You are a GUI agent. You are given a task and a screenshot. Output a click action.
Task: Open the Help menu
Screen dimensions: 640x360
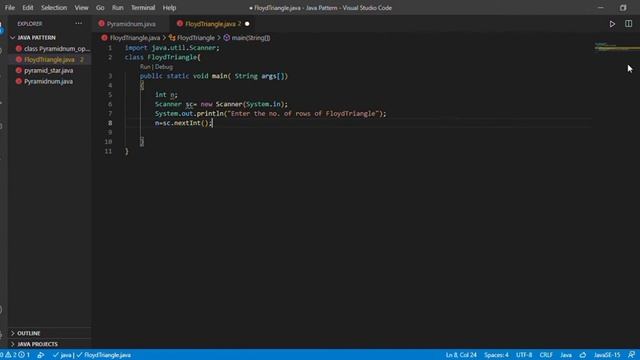[x=169, y=8]
